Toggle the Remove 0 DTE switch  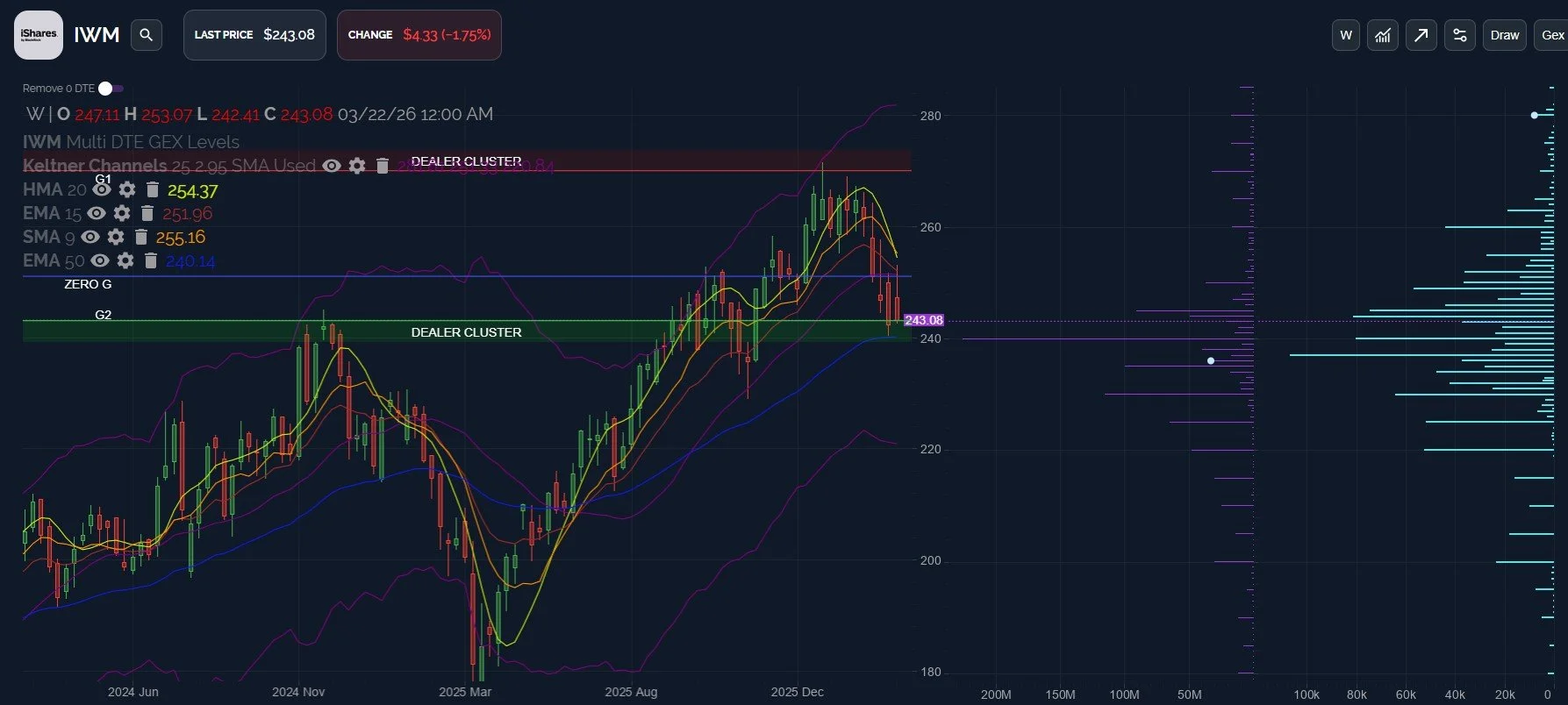coord(111,89)
